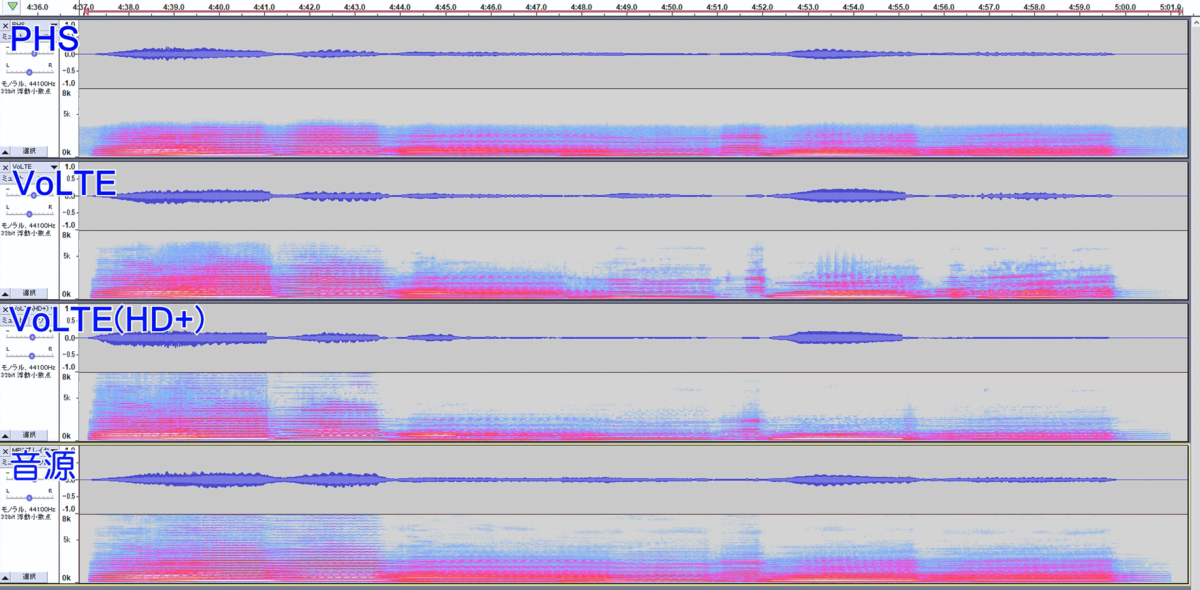The height and width of the screenshot is (590, 1200).
Task: Collapse the VoLTE track using its arrow
Action: [6, 293]
